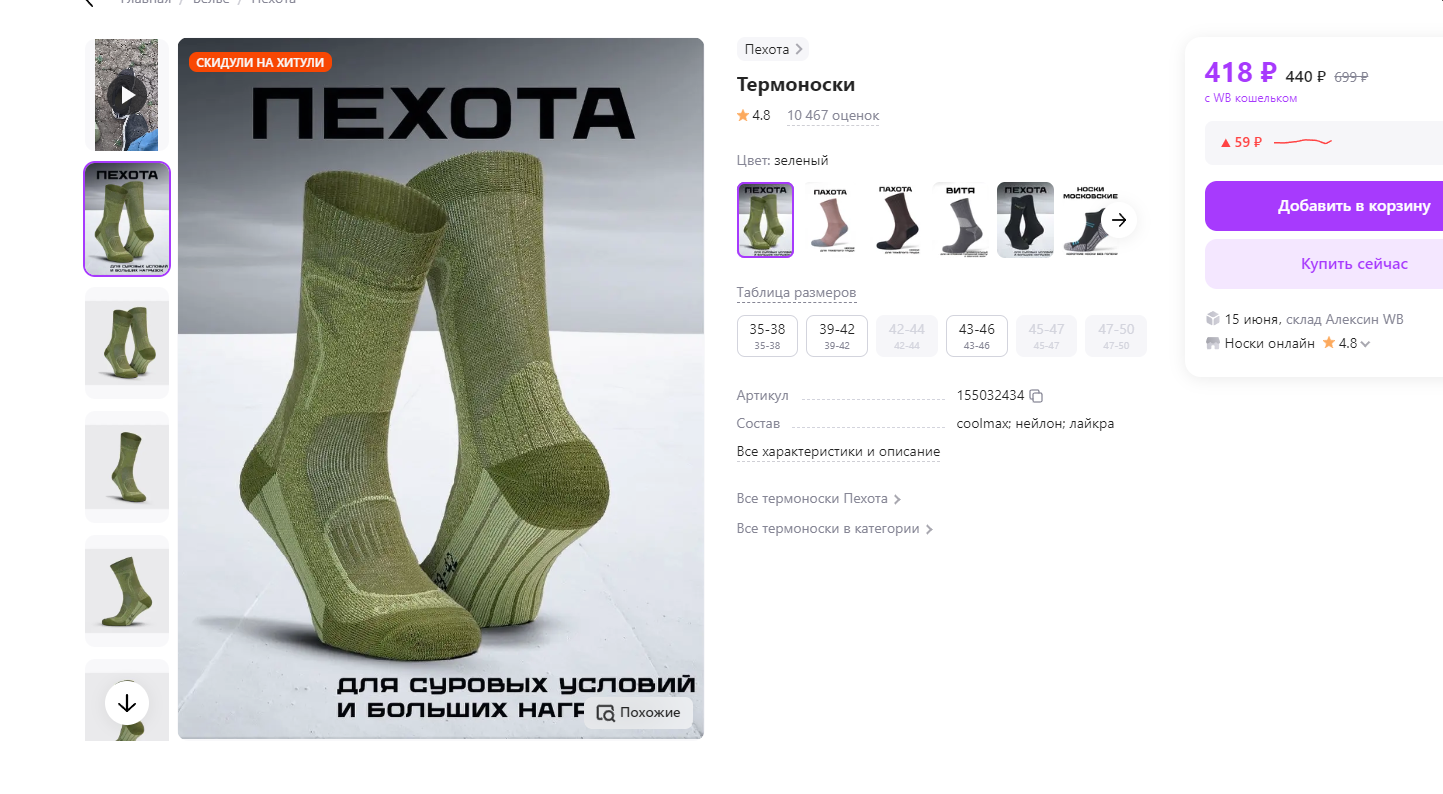Copy the article number 155032434

[1037, 396]
